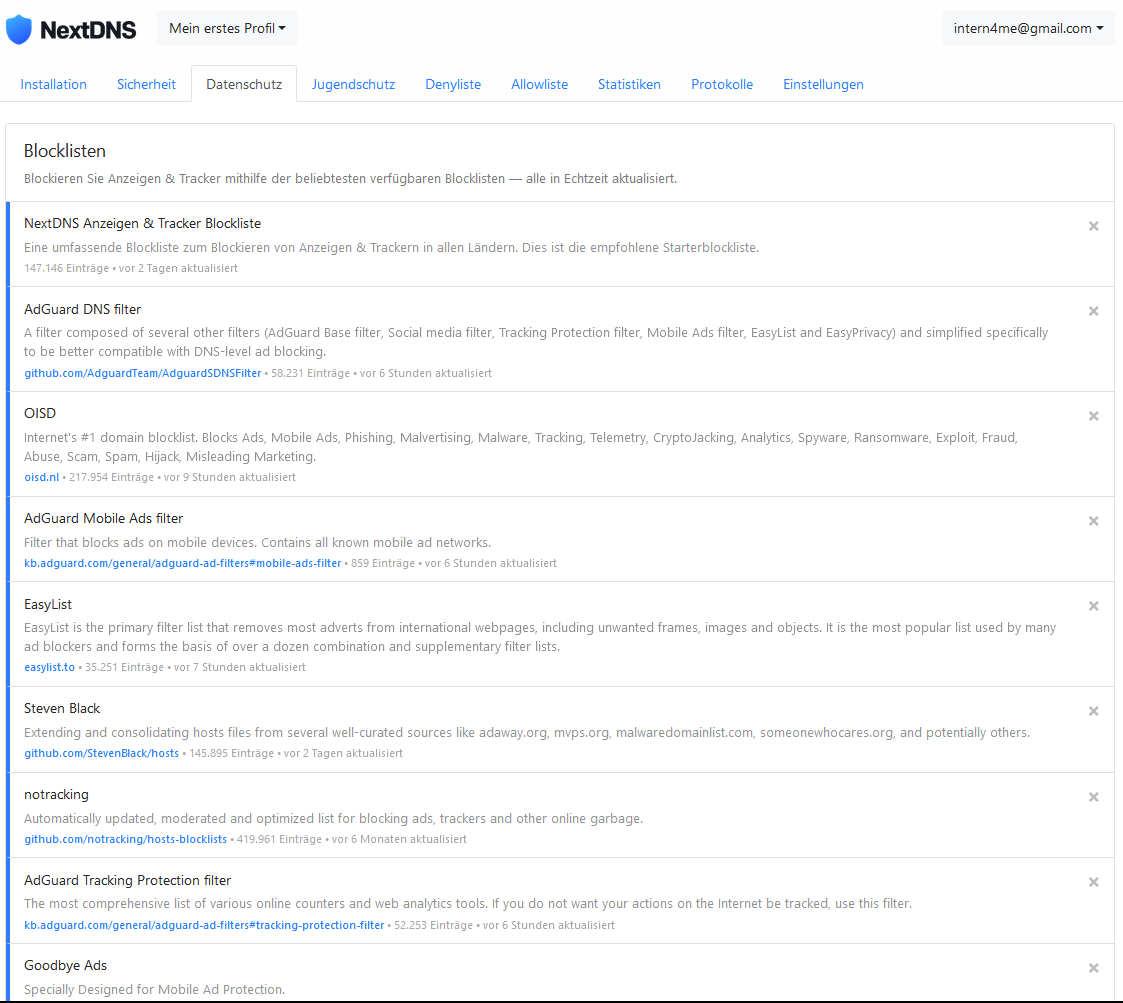
Task: Open github.com/AdguardTeam/AdguardSDNSFilter link
Action: coord(143,373)
